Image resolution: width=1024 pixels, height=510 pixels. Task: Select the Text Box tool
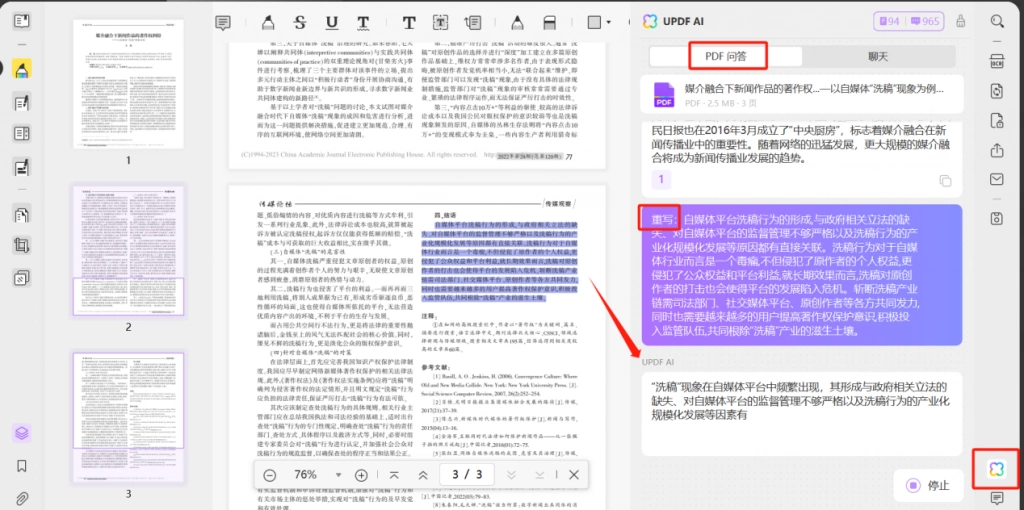coord(441,23)
